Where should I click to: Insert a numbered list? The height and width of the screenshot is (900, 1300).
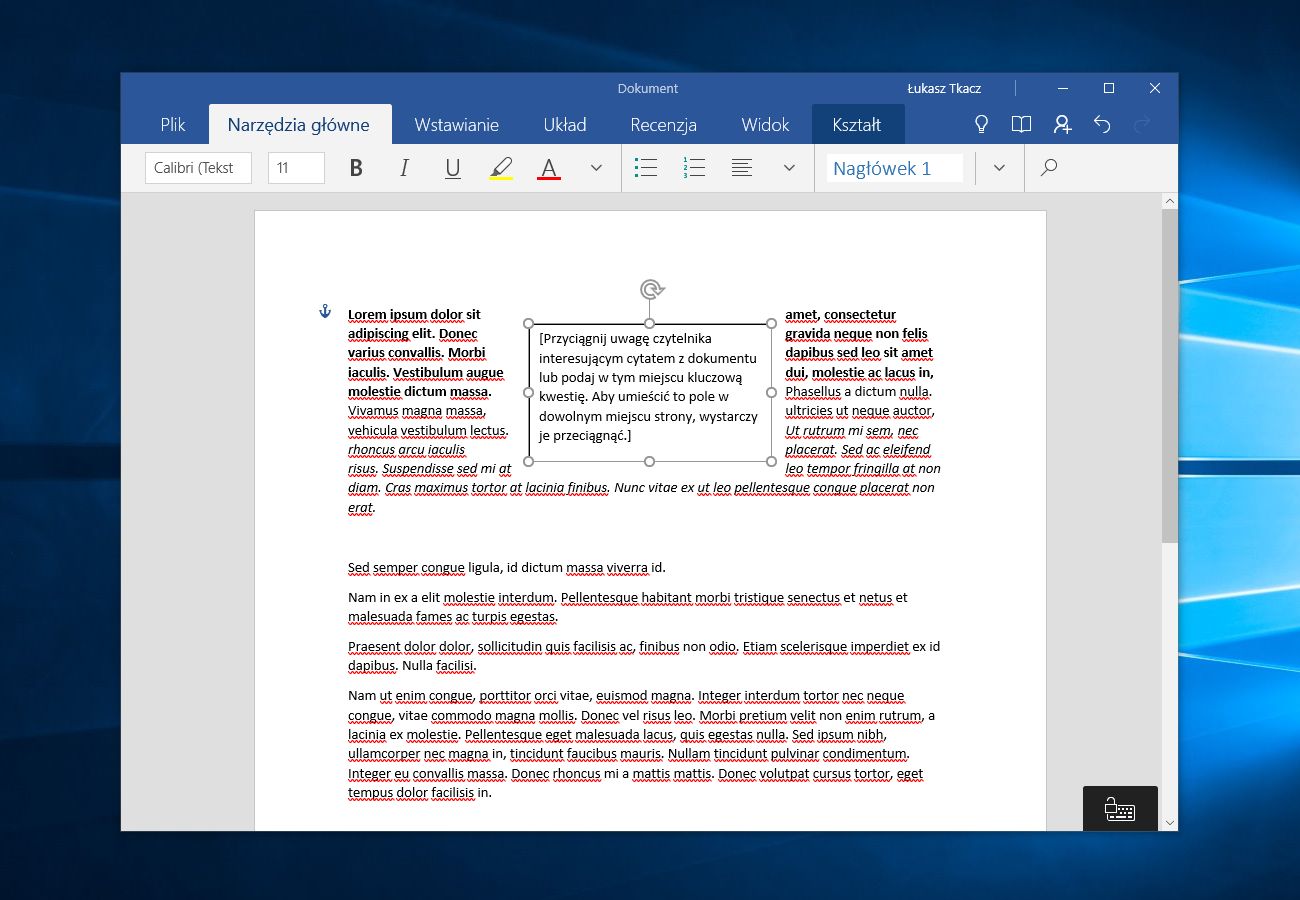[x=694, y=168]
